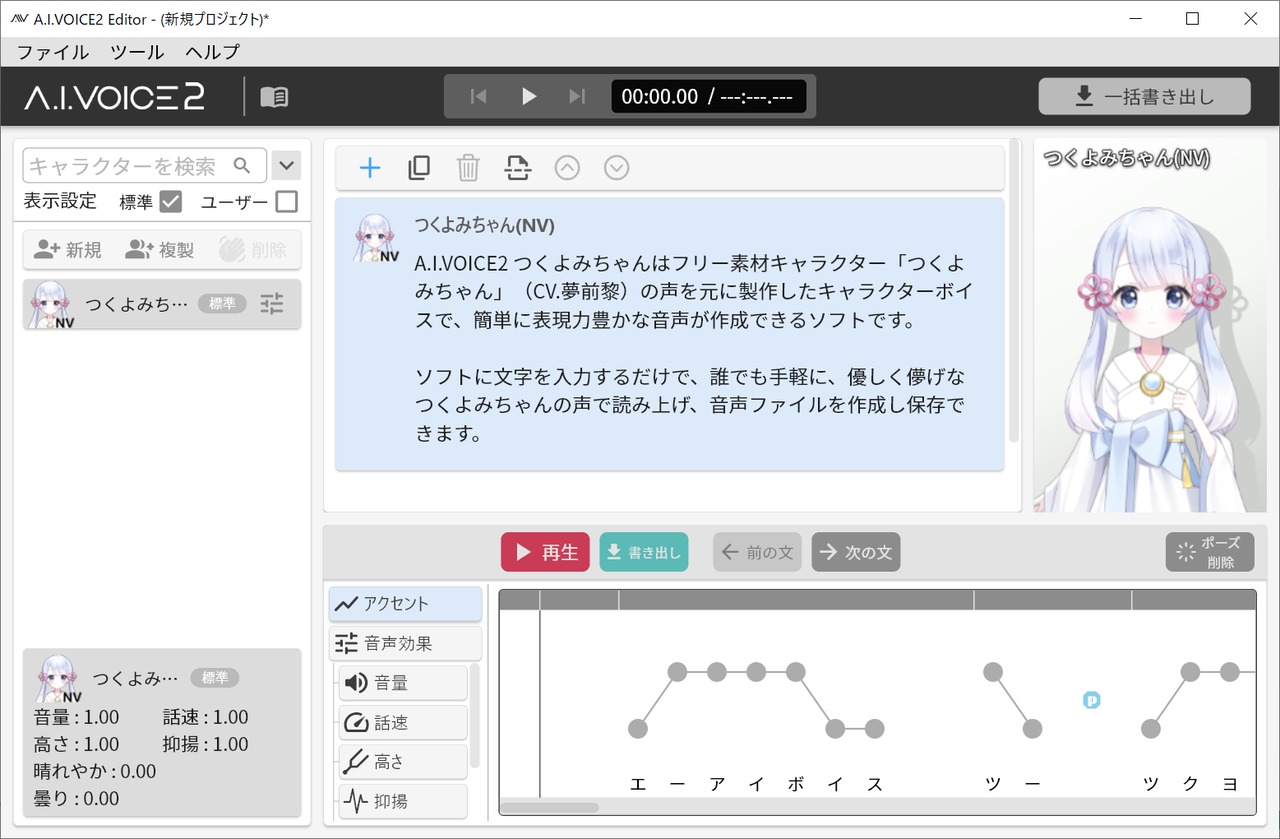1280x839 pixels.
Task: Open the ファイル menu
Action: (x=53, y=52)
